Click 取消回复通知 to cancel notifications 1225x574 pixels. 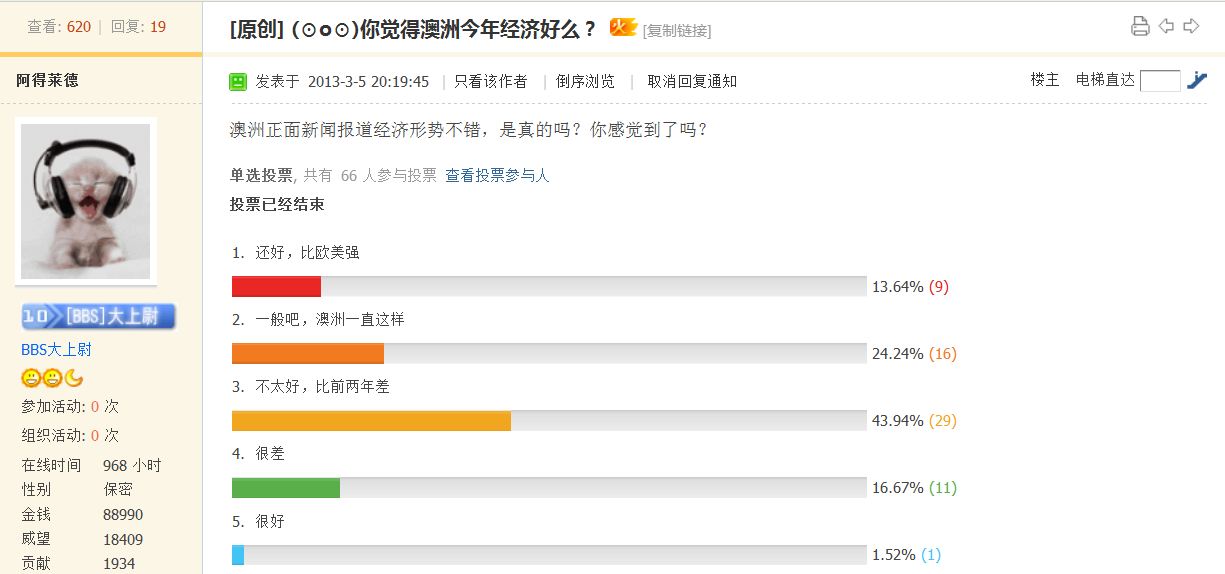[x=692, y=82]
